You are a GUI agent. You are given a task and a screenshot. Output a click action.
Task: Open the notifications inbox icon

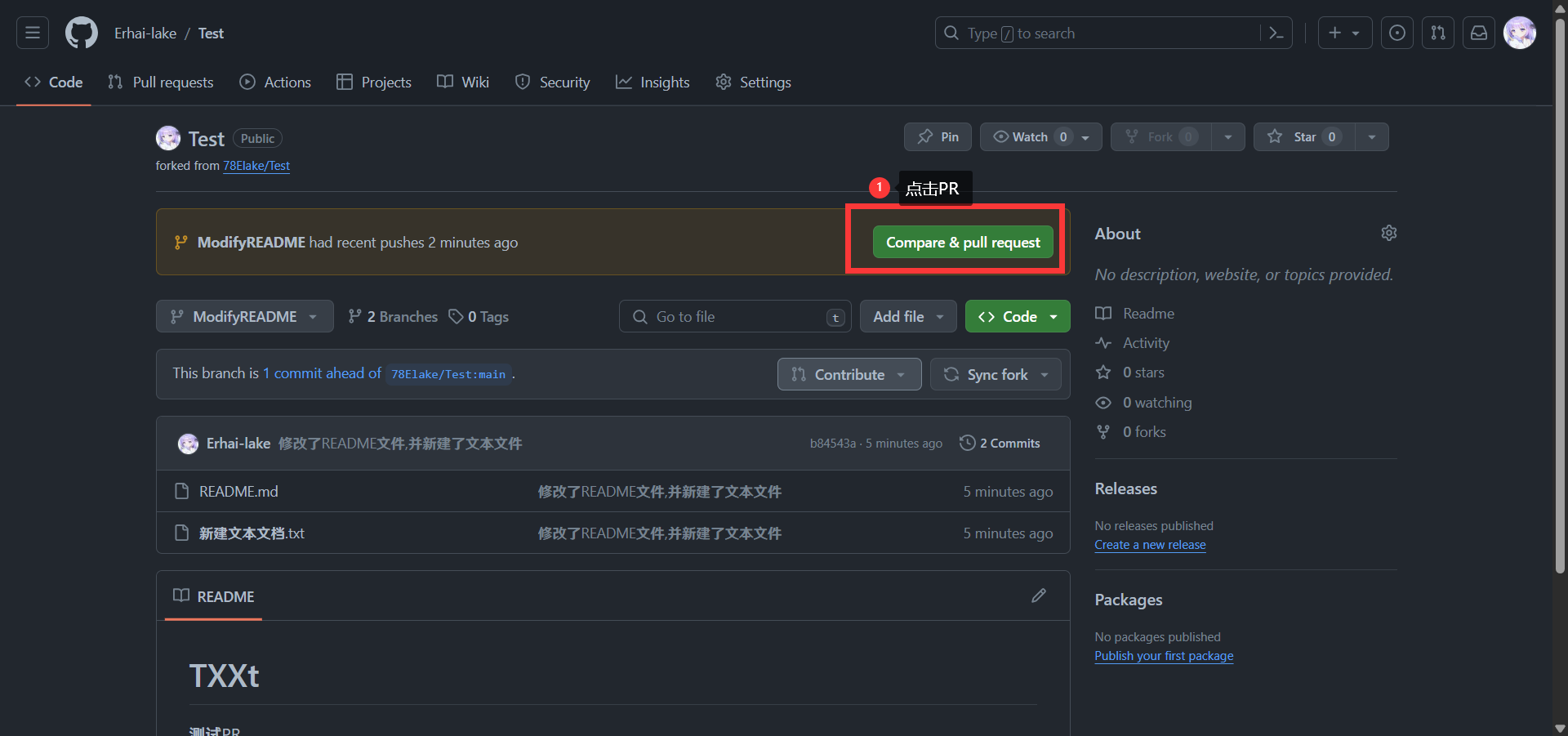click(1479, 33)
